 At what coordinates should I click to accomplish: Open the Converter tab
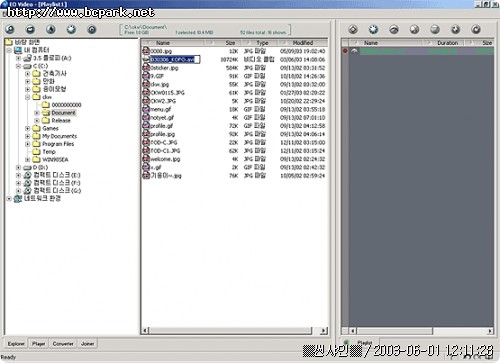[63, 344]
